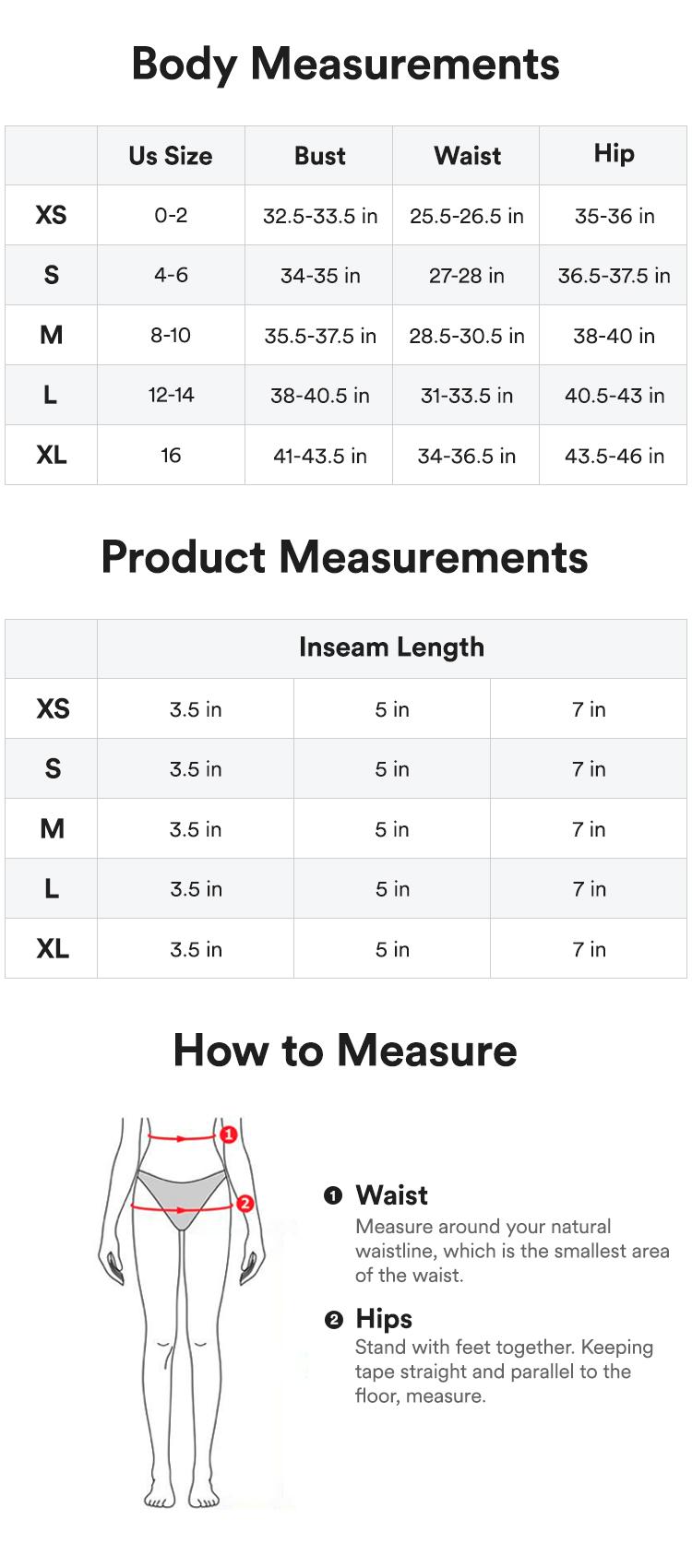
Task: Select the natural waistline description text
Action: (511, 1251)
